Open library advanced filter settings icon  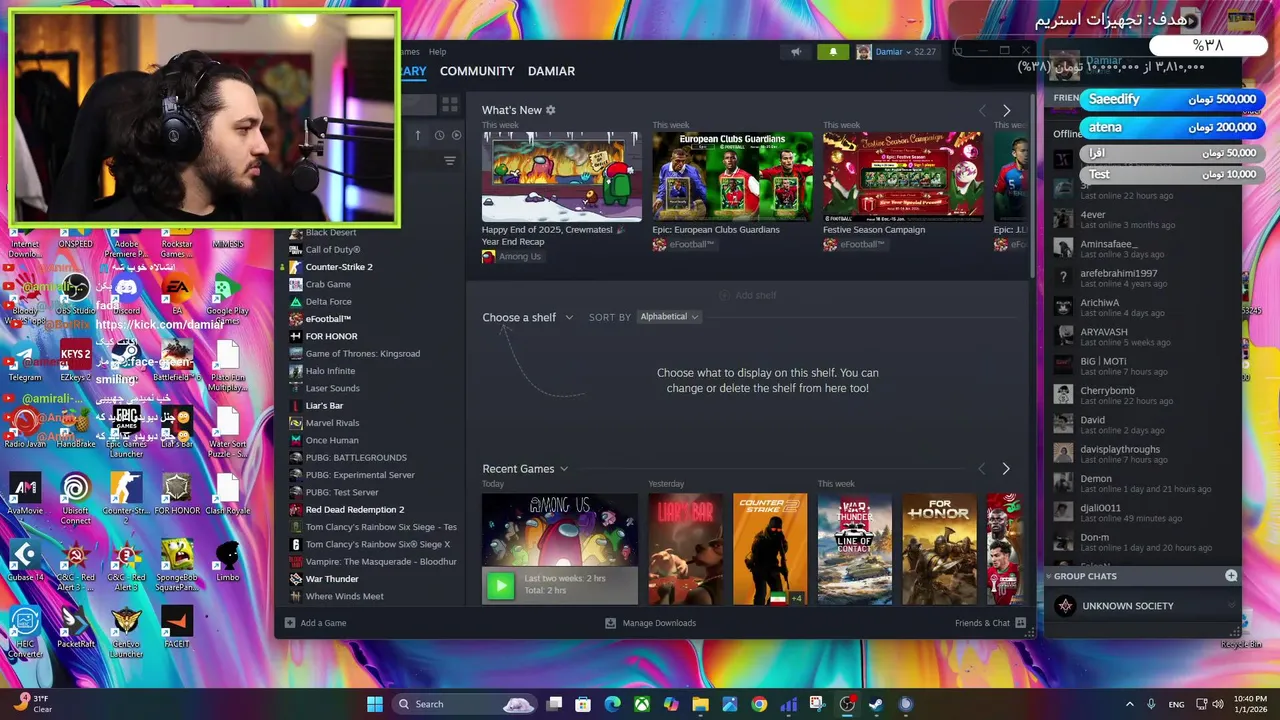click(x=449, y=160)
